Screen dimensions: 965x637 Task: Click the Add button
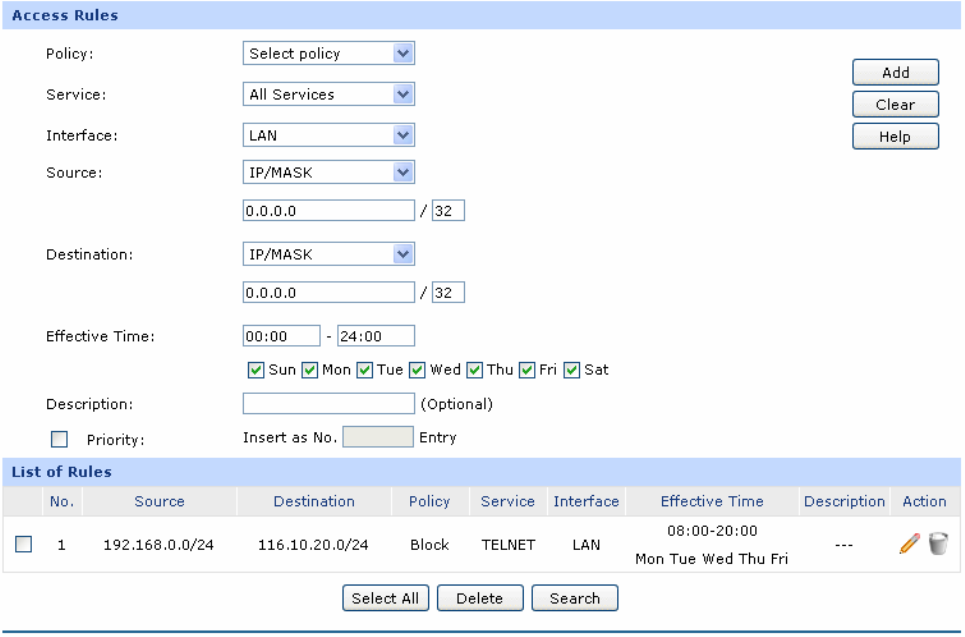point(895,73)
